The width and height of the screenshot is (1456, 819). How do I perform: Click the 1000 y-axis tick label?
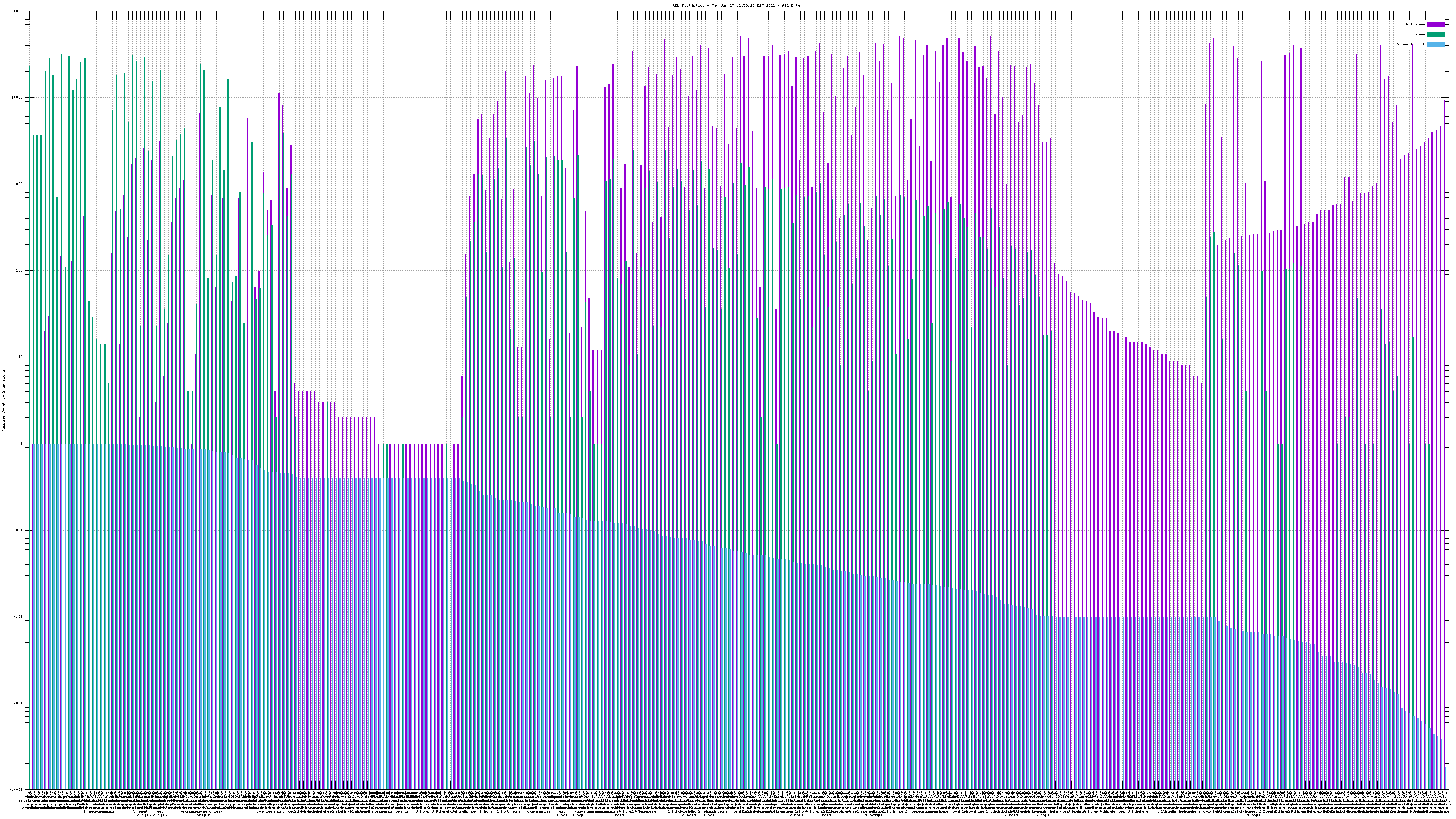(19, 184)
